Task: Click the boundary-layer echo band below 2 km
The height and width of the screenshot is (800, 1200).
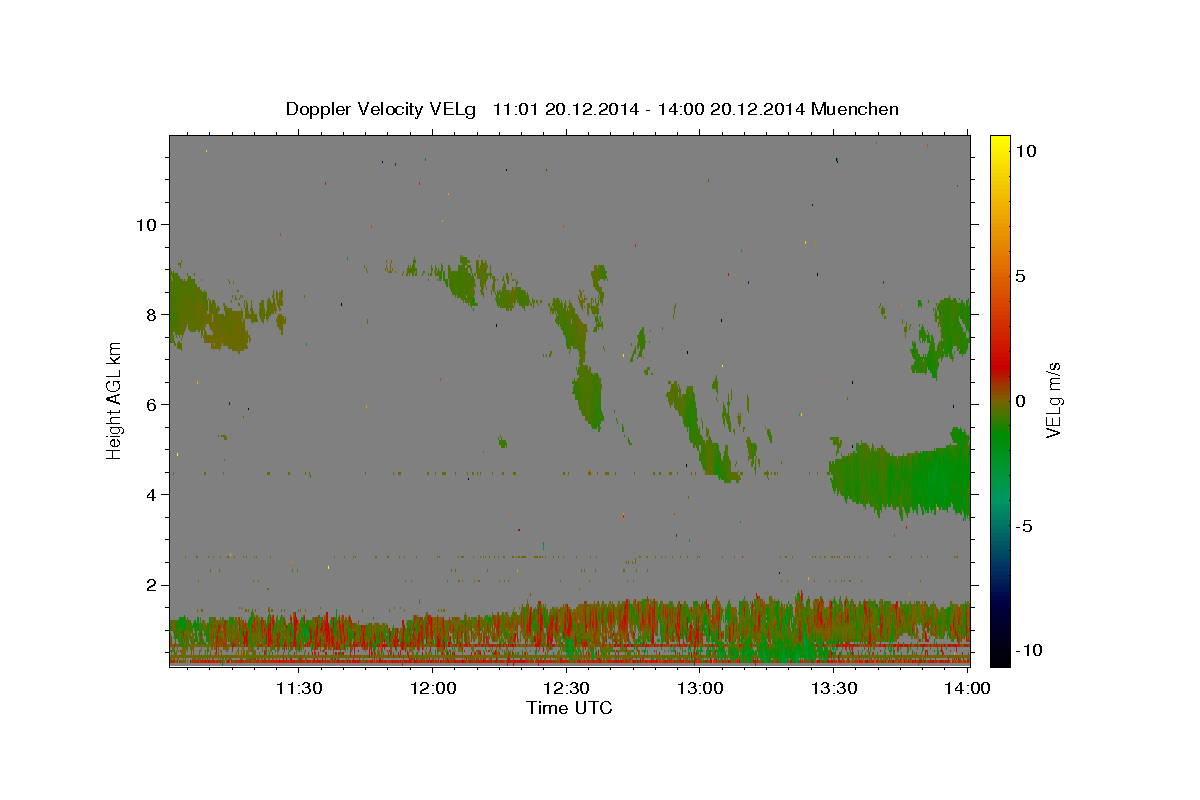Action: [x=570, y=630]
